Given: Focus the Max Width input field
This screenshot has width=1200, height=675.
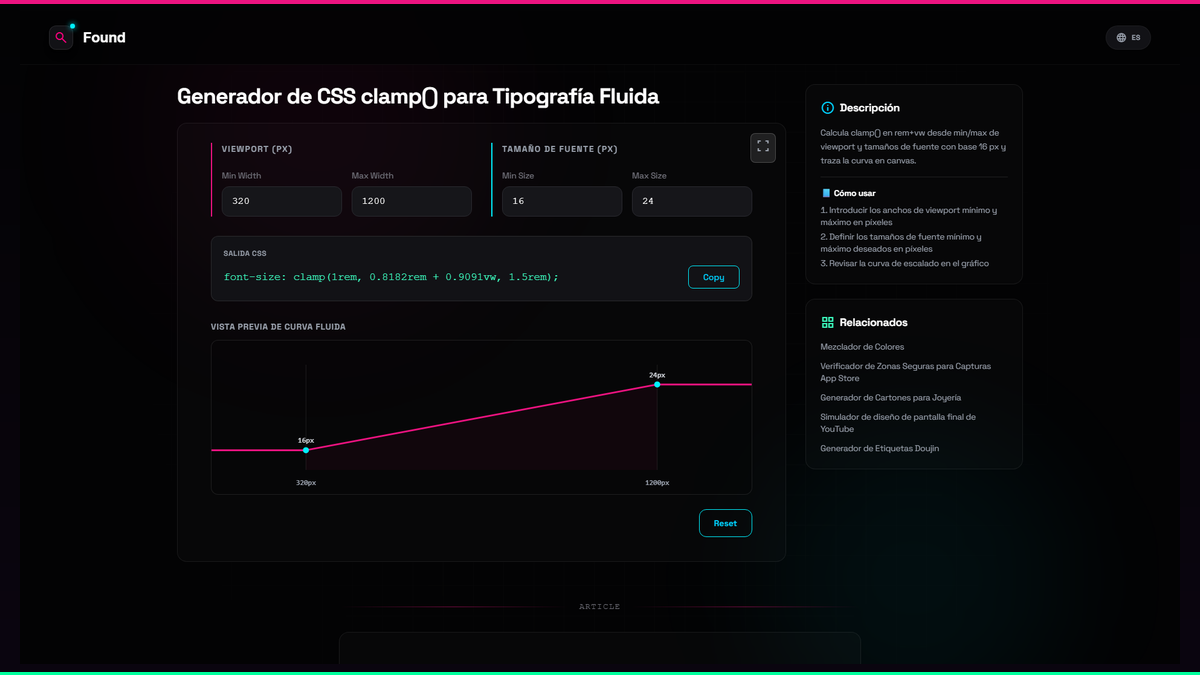Looking at the screenshot, I should click(412, 201).
